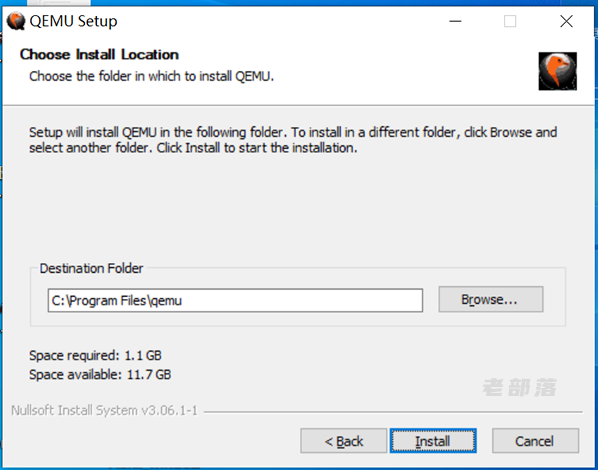This screenshot has width=598, height=470.
Task: Click the large QEMU bird logo in header
Action: coord(558,71)
